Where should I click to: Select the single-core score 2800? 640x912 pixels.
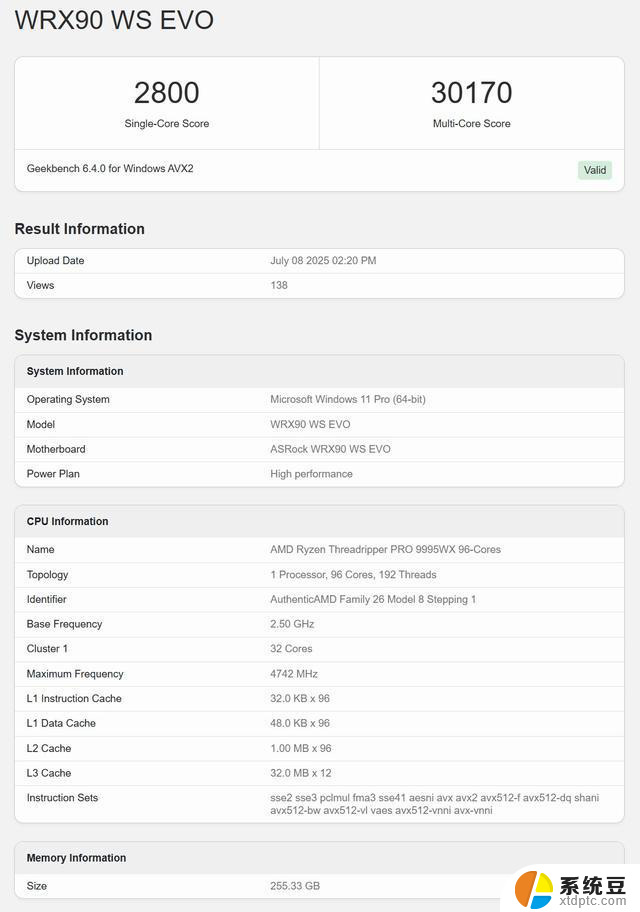(166, 92)
